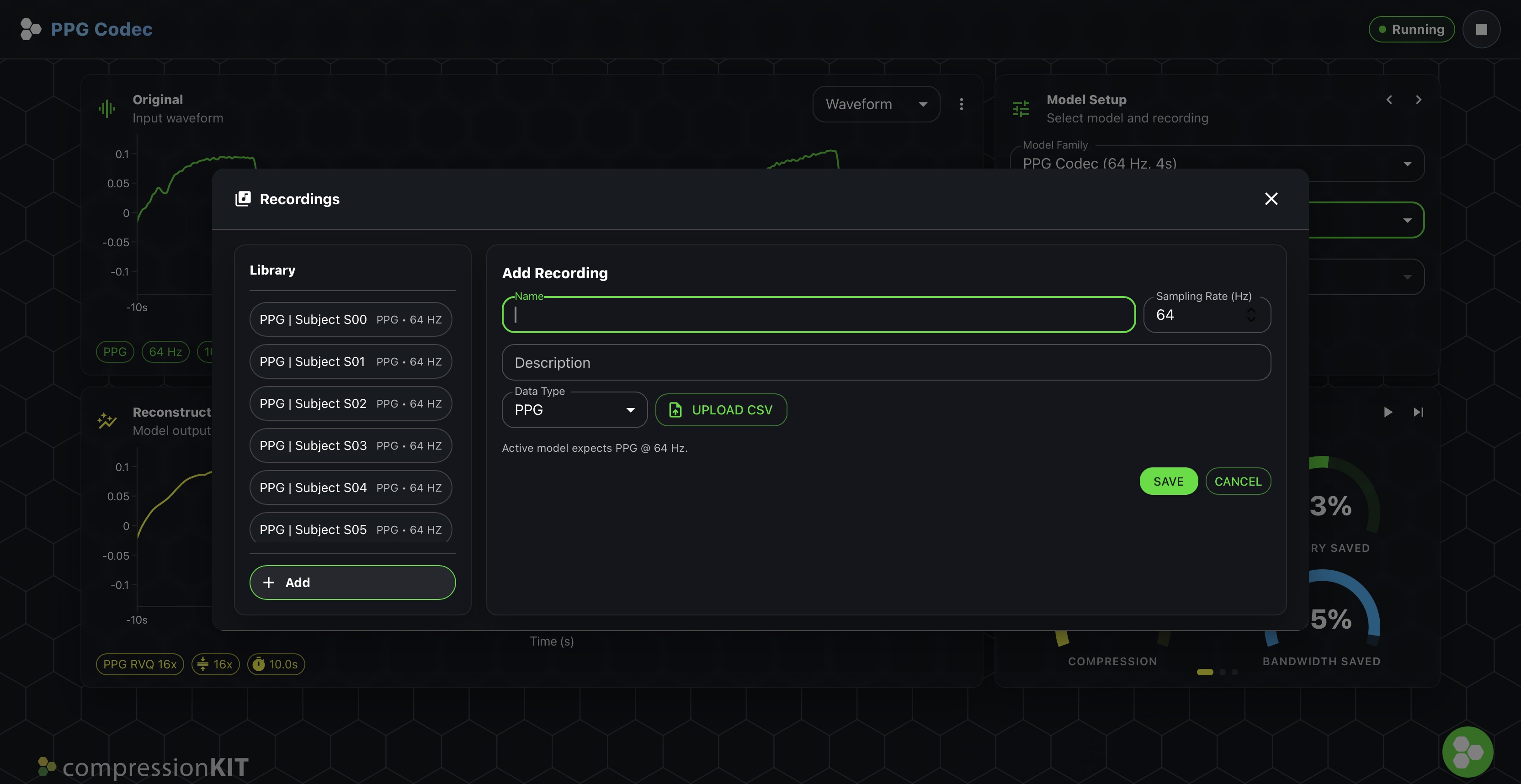Screen dimensions: 1521x784
Task: Click the Sampling Rate stepper arrows
Action: coord(1250,315)
